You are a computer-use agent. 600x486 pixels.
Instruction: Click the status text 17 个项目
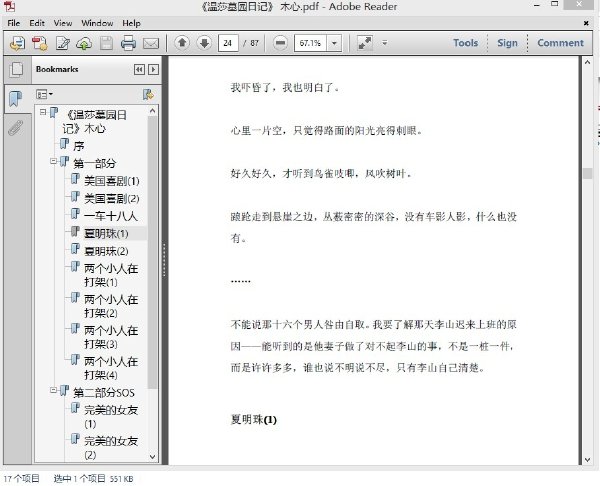pyautogui.click(x=22, y=478)
